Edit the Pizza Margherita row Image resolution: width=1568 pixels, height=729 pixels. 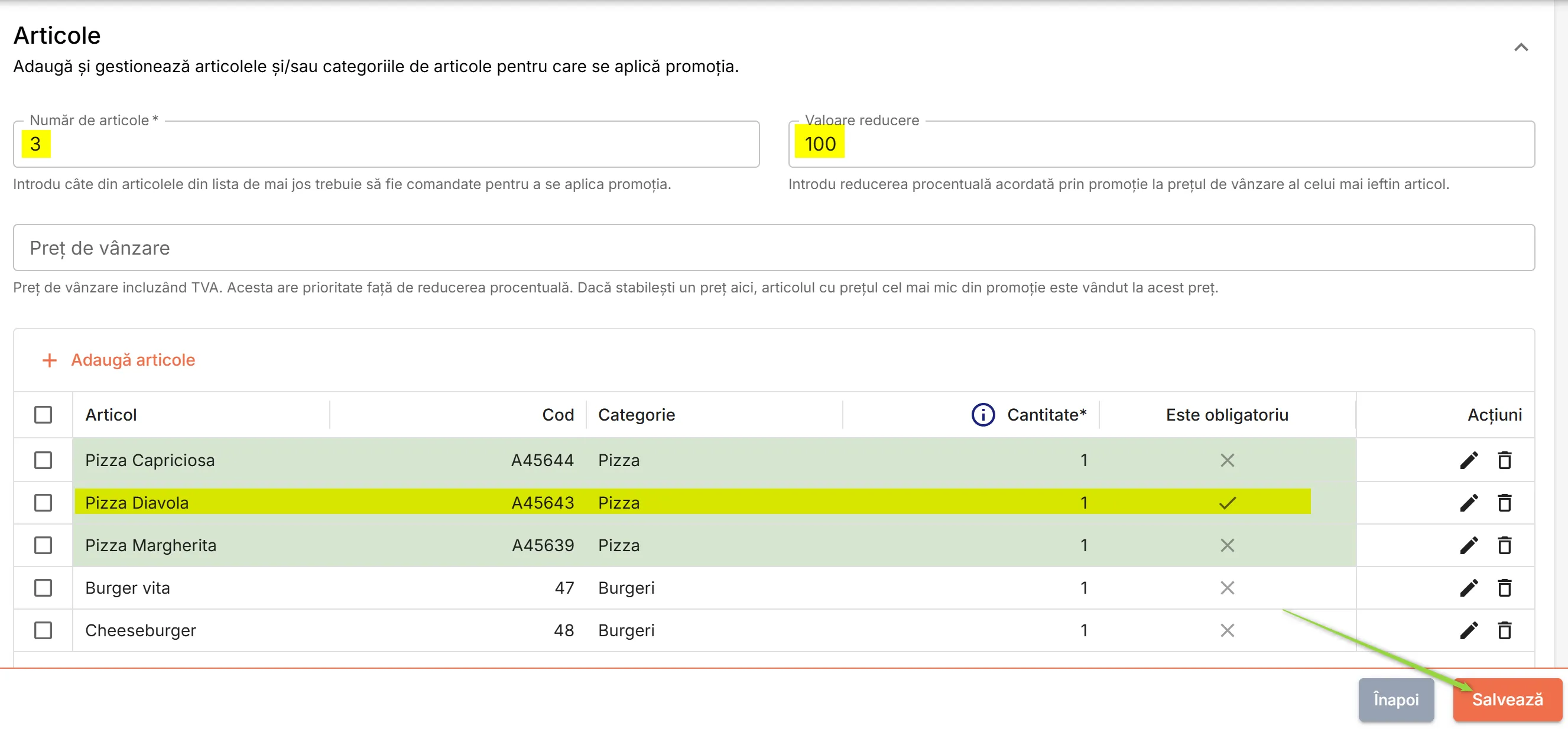1468,546
